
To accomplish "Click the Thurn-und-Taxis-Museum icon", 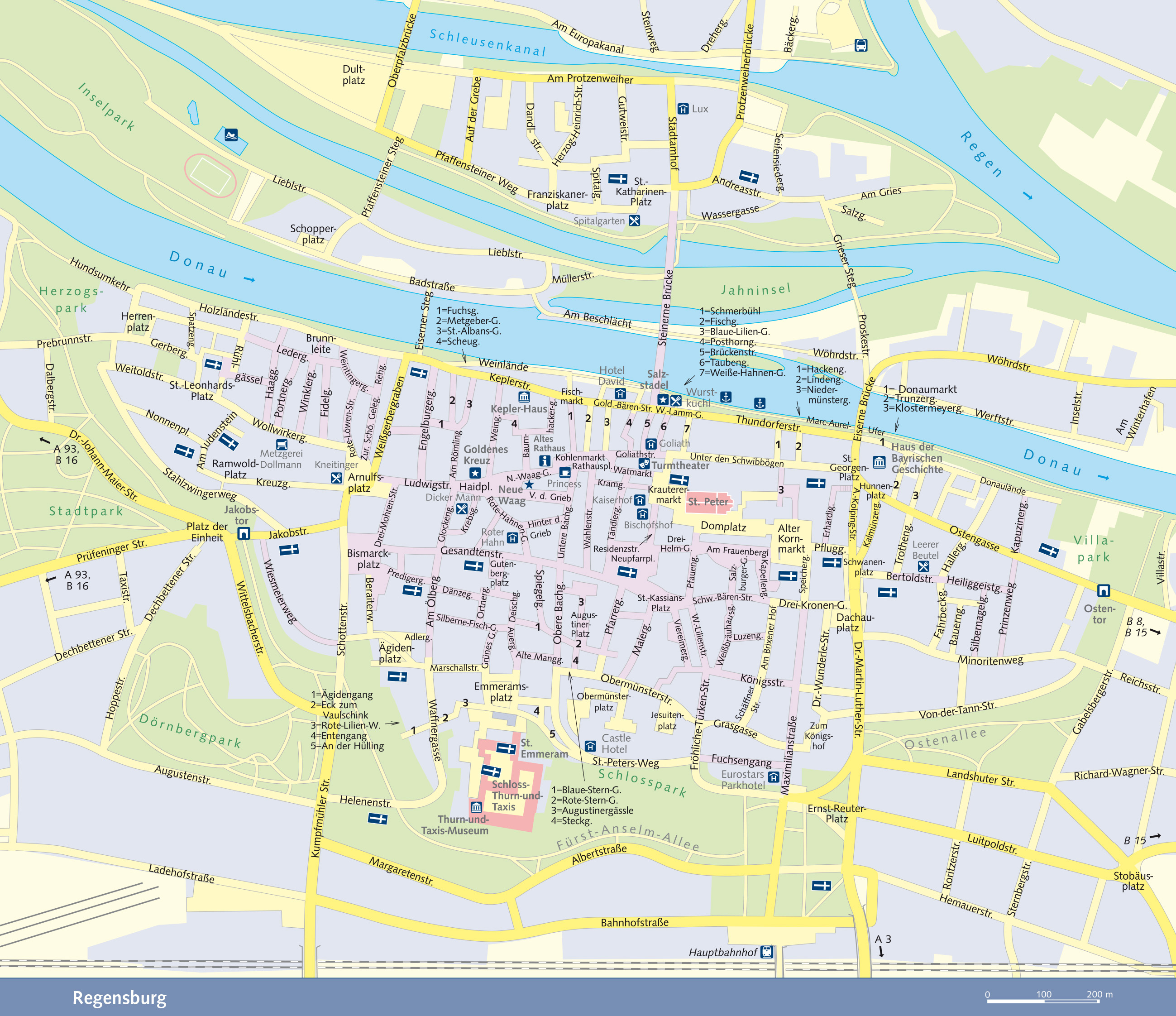I will point(476,806).
